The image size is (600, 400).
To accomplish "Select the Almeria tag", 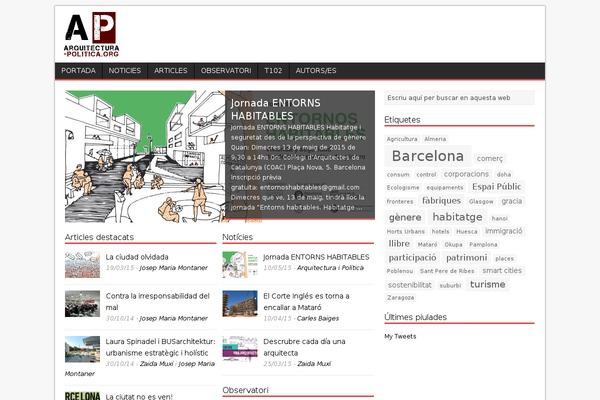I will 435,139.
